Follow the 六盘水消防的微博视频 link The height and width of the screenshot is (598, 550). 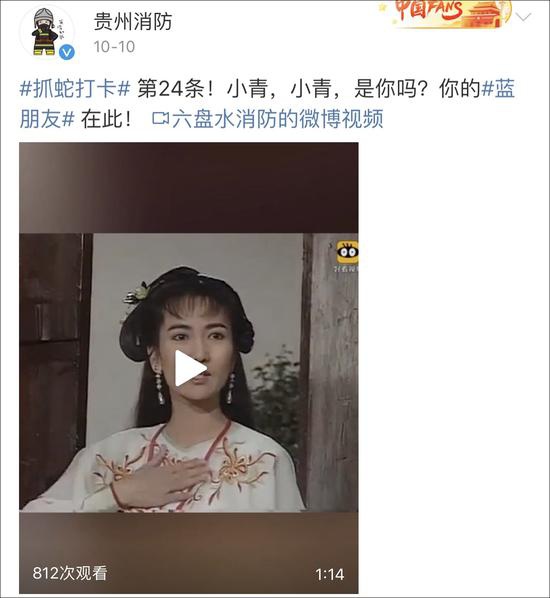click(277, 119)
